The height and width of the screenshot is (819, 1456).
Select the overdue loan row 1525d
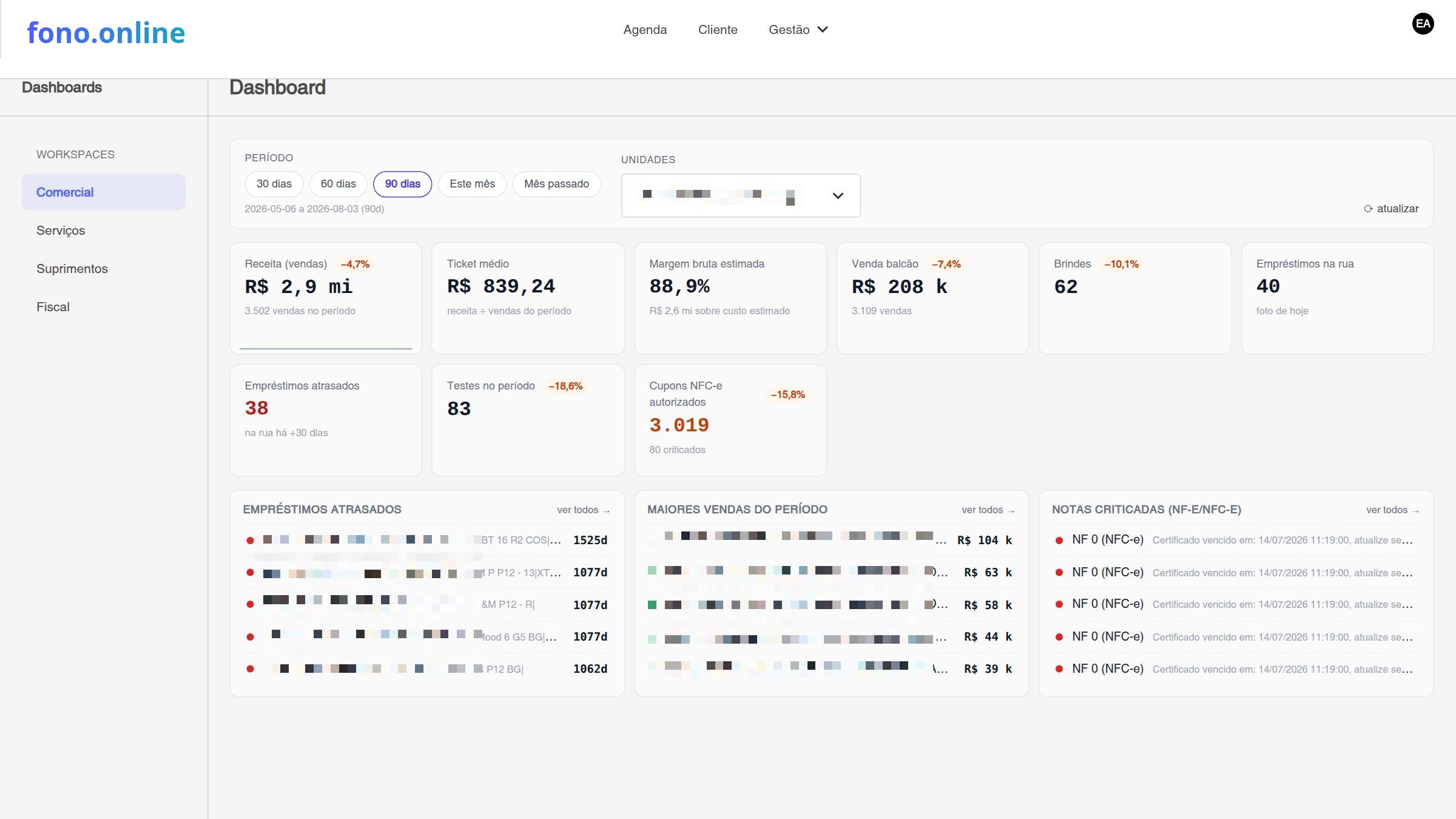coord(426,540)
